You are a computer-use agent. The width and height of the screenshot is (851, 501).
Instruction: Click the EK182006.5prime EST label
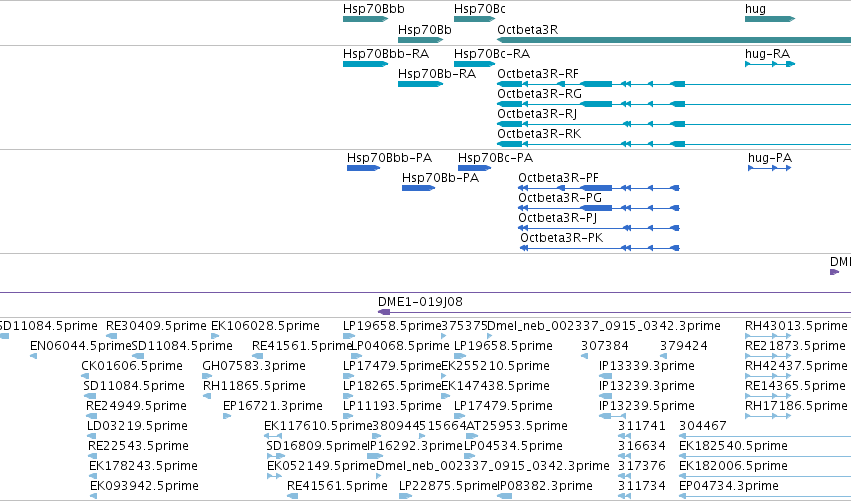click(733, 466)
